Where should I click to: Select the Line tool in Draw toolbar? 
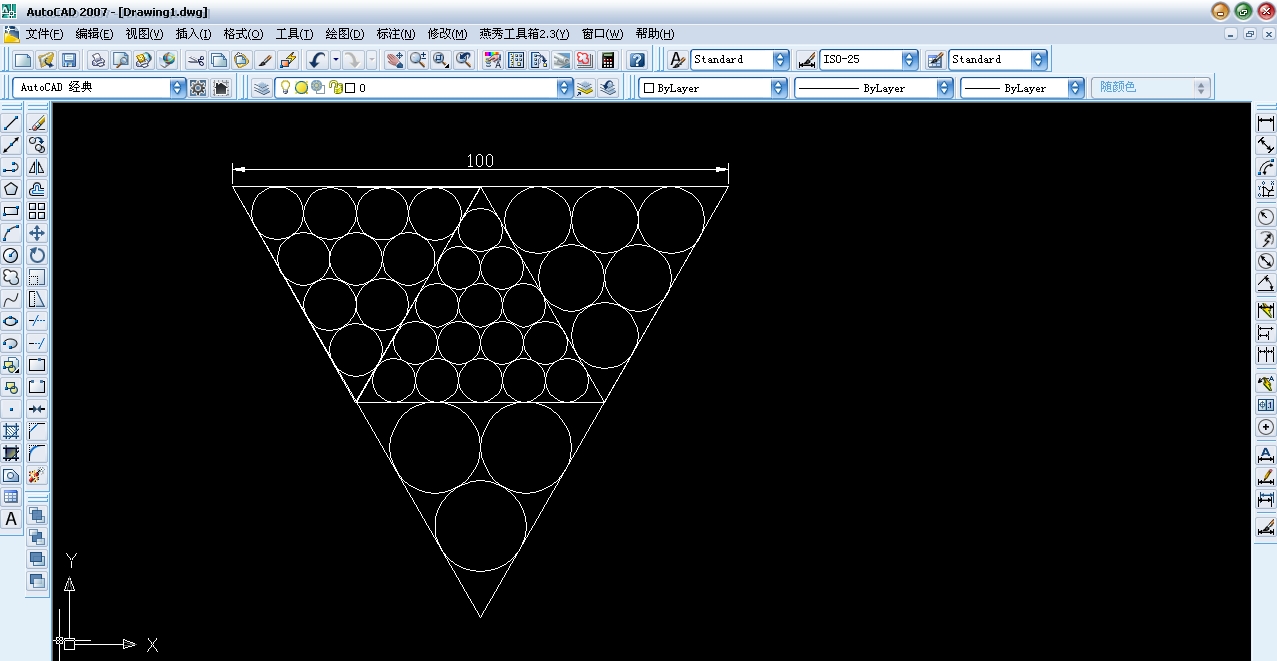[x=11, y=123]
